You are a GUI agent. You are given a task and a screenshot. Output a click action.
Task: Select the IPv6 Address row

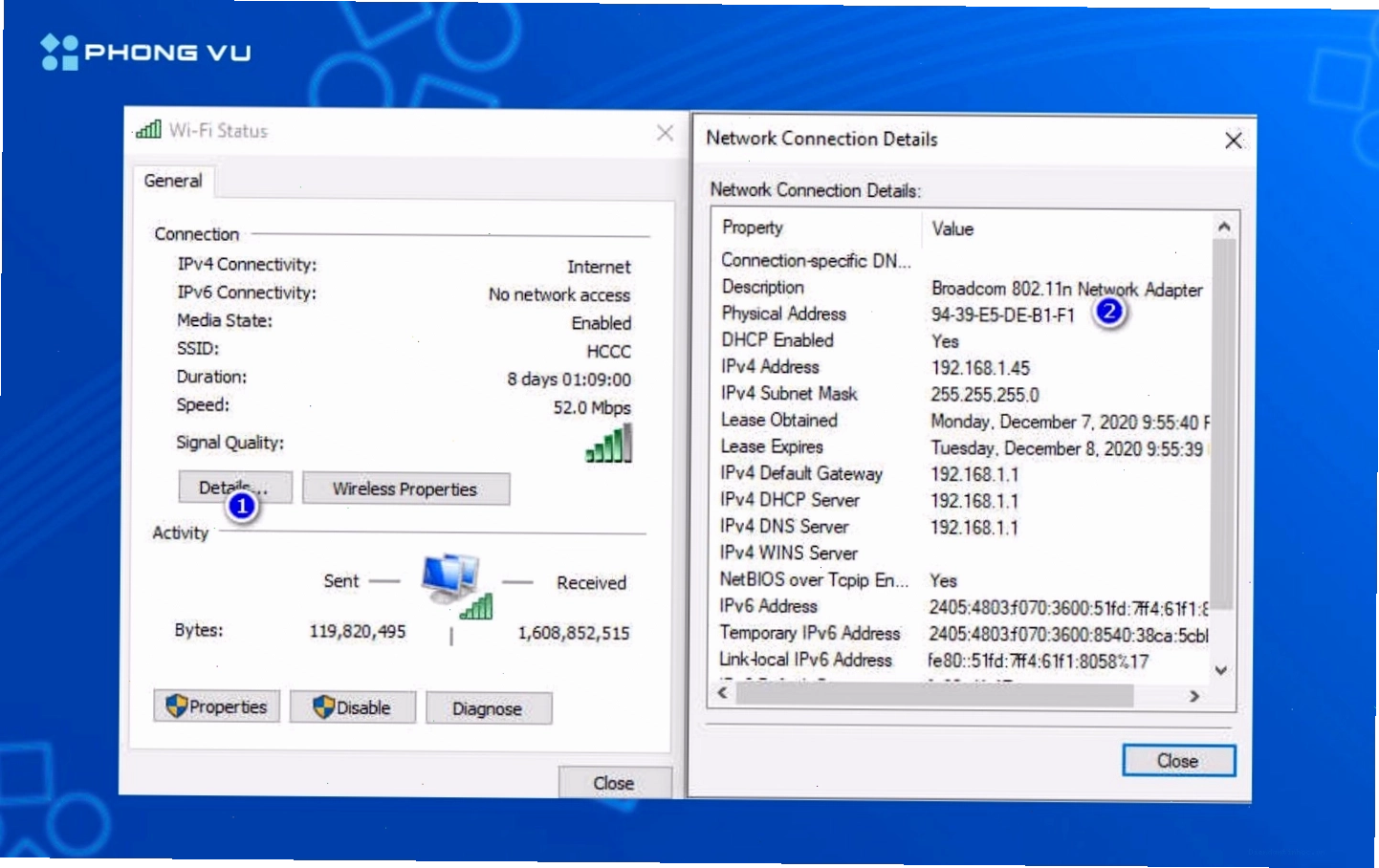962,607
